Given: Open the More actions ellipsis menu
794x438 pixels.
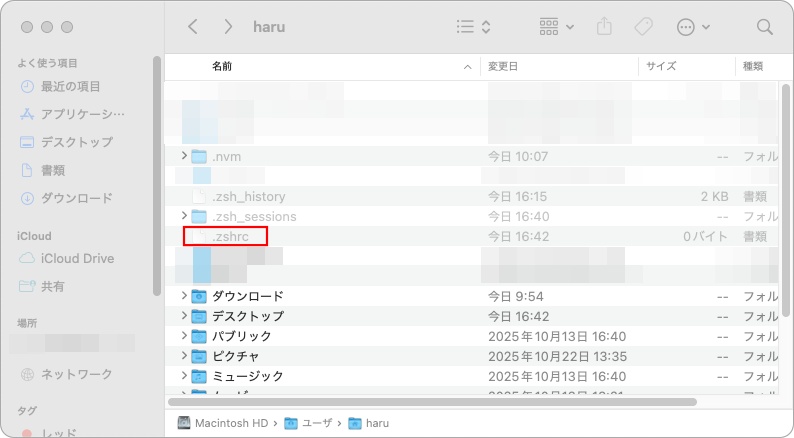Looking at the screenshot, I should [x=693, y=27].
